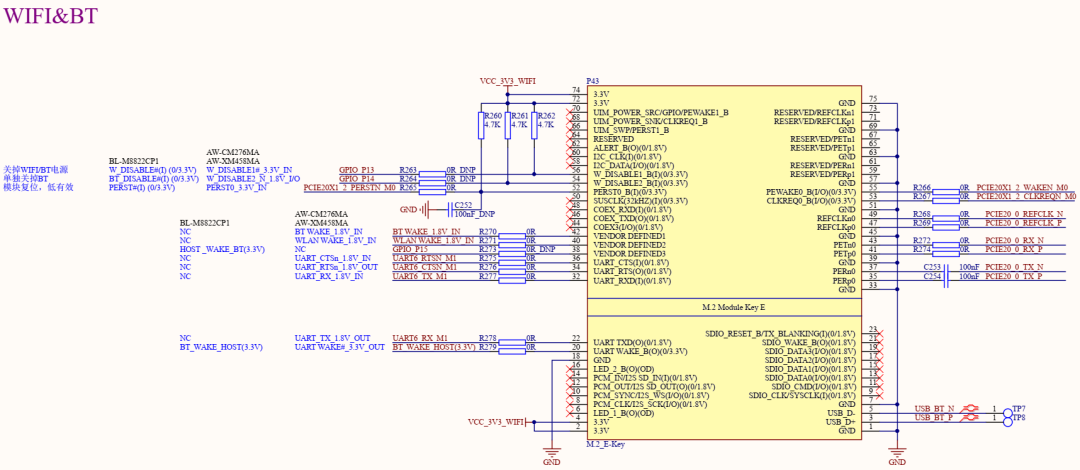Select resistor R275 on UART6_RTSN_M1 net

512,263
